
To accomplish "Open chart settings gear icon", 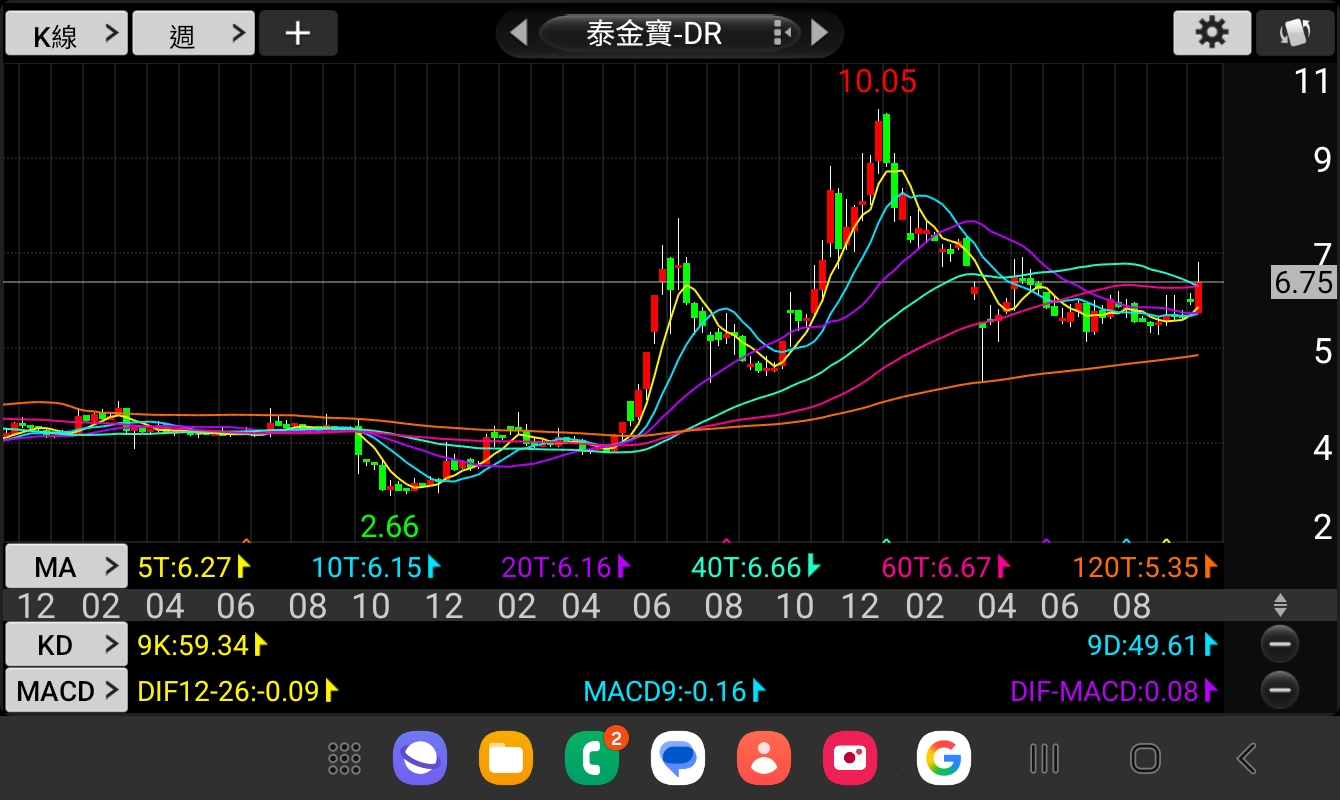I will [x=1212, y=33].
